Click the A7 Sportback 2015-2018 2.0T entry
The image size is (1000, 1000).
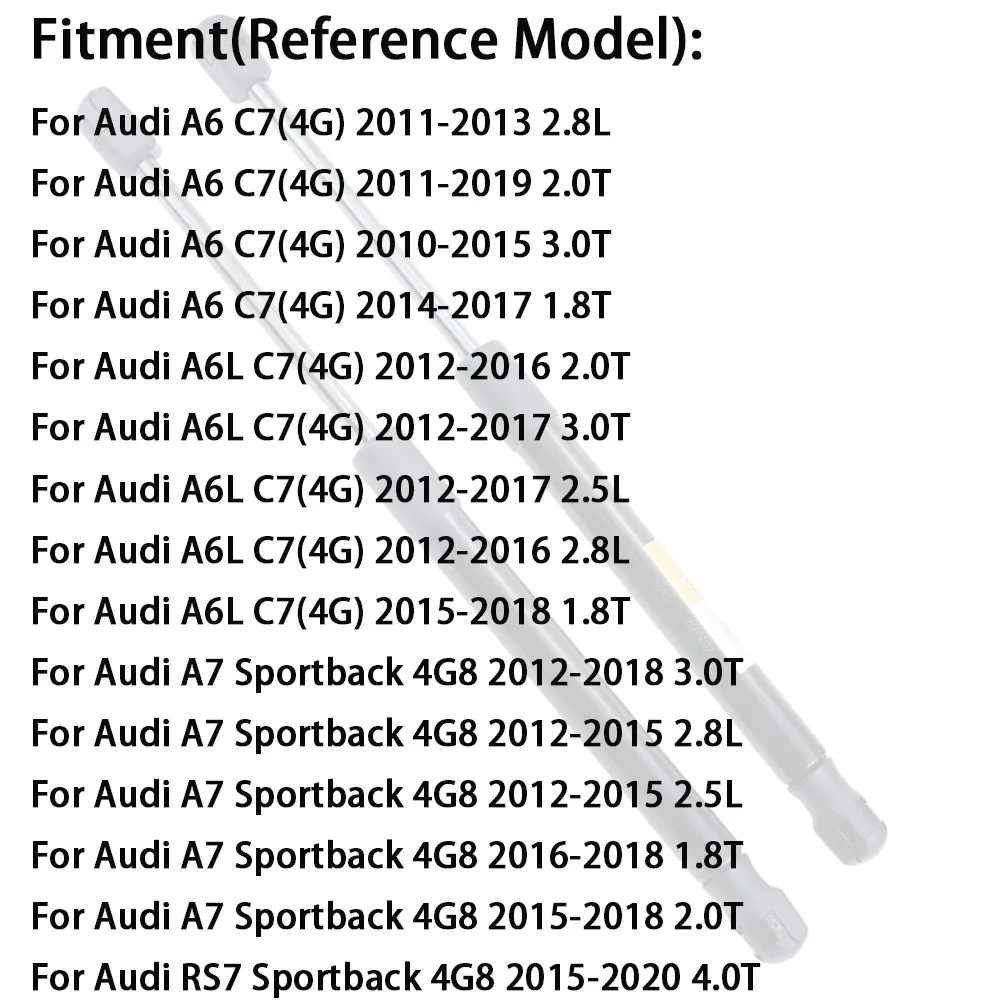pyautogui.click(x=387, y=916)
